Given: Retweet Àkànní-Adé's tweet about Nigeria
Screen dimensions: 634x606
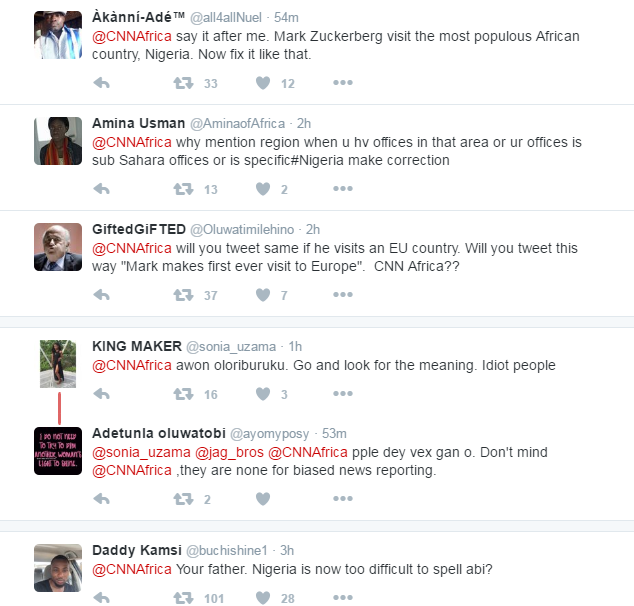Looking at the screenshot, I should (x=183, y=83).
